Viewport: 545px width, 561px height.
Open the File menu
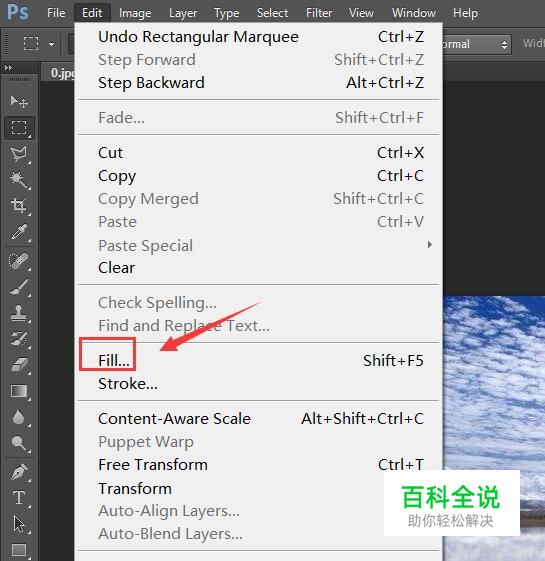click(x=56, y=13)
